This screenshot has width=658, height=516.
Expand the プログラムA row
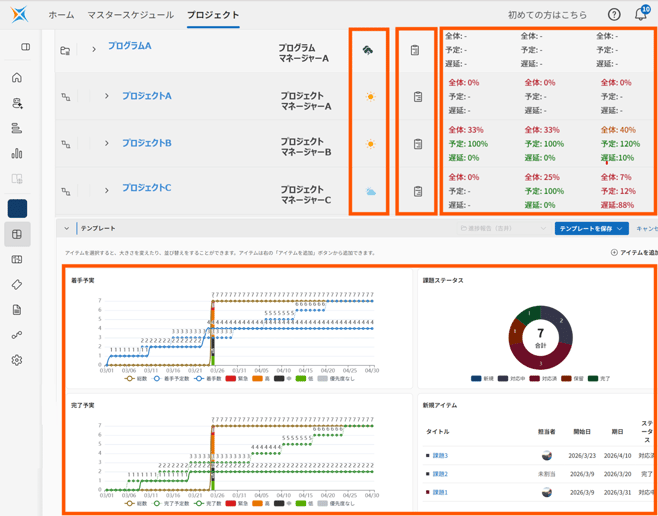pyautogui.click(x=94, y=49)
